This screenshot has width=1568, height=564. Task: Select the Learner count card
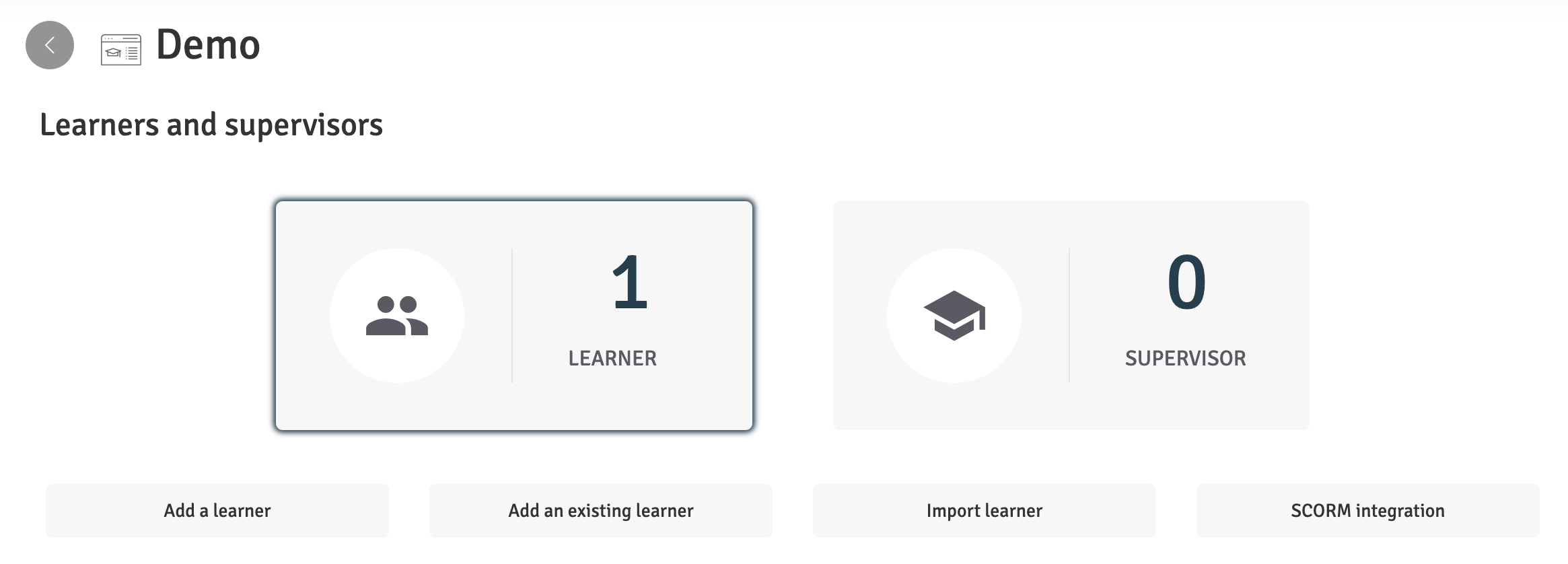pos(514,316)
